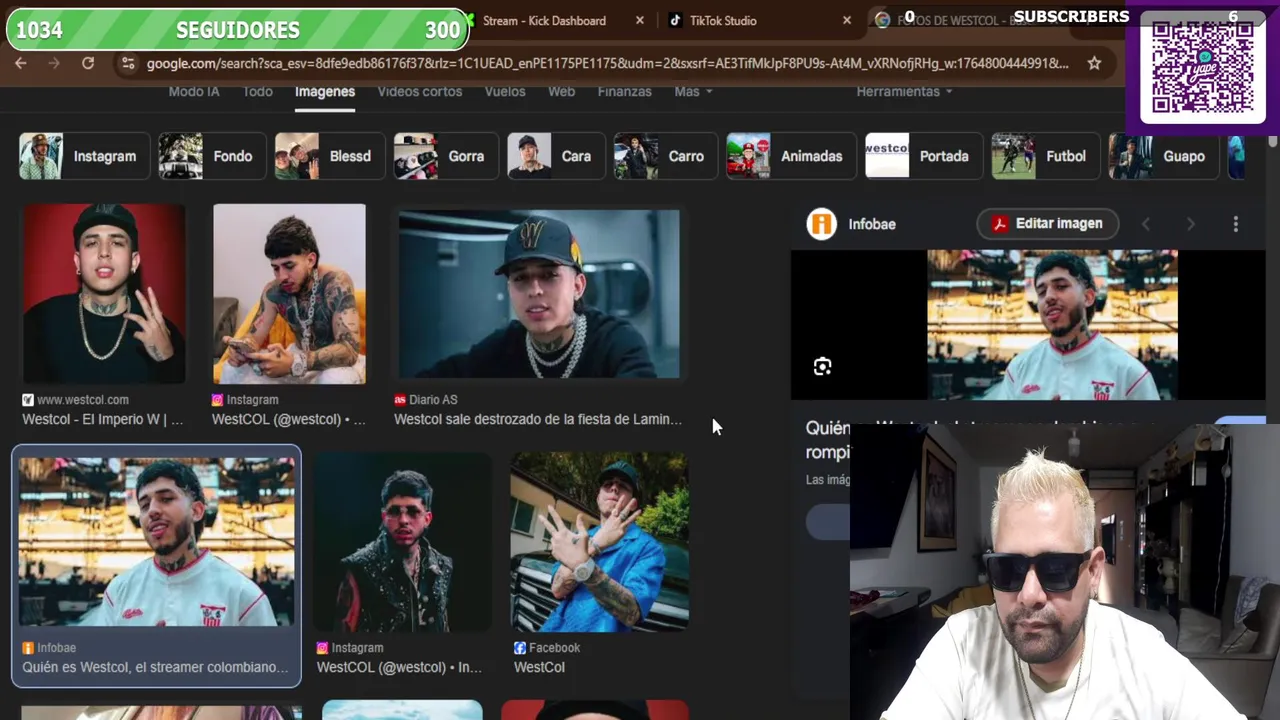Click the Editar imagen button

point(1047,224)
